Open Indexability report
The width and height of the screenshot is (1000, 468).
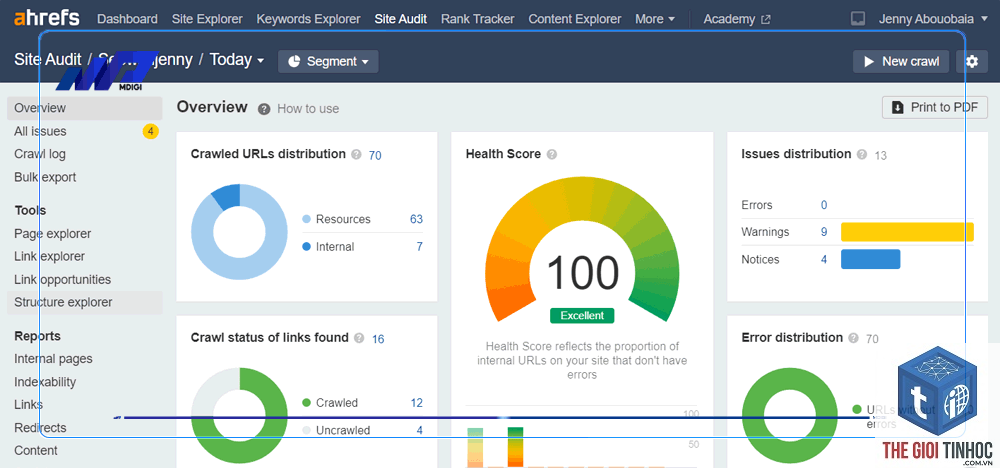(45, 382)
